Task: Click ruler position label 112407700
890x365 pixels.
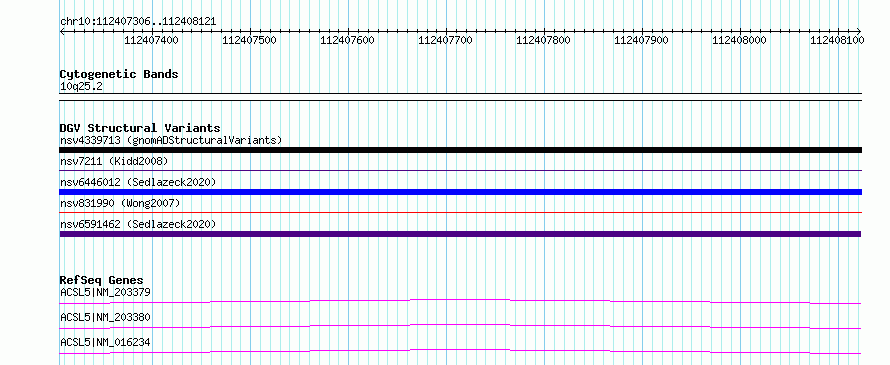Action: click(x=445, y=40)
